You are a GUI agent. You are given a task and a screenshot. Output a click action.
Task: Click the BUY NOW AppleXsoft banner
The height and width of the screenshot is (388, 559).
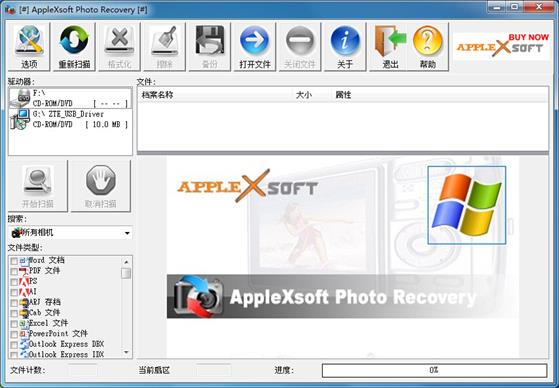[501, 47]
